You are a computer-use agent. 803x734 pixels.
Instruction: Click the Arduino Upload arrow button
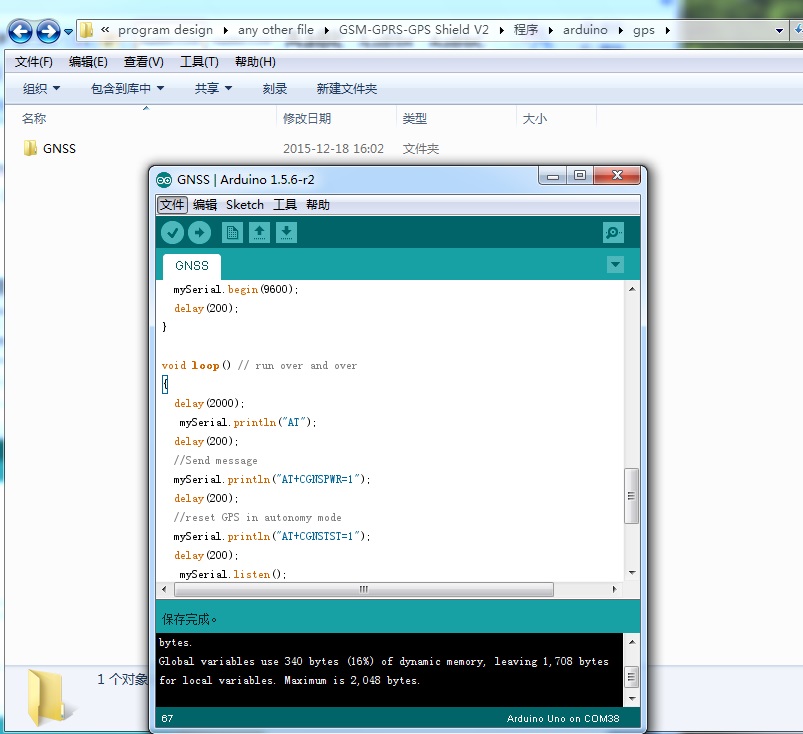(199, 233)
